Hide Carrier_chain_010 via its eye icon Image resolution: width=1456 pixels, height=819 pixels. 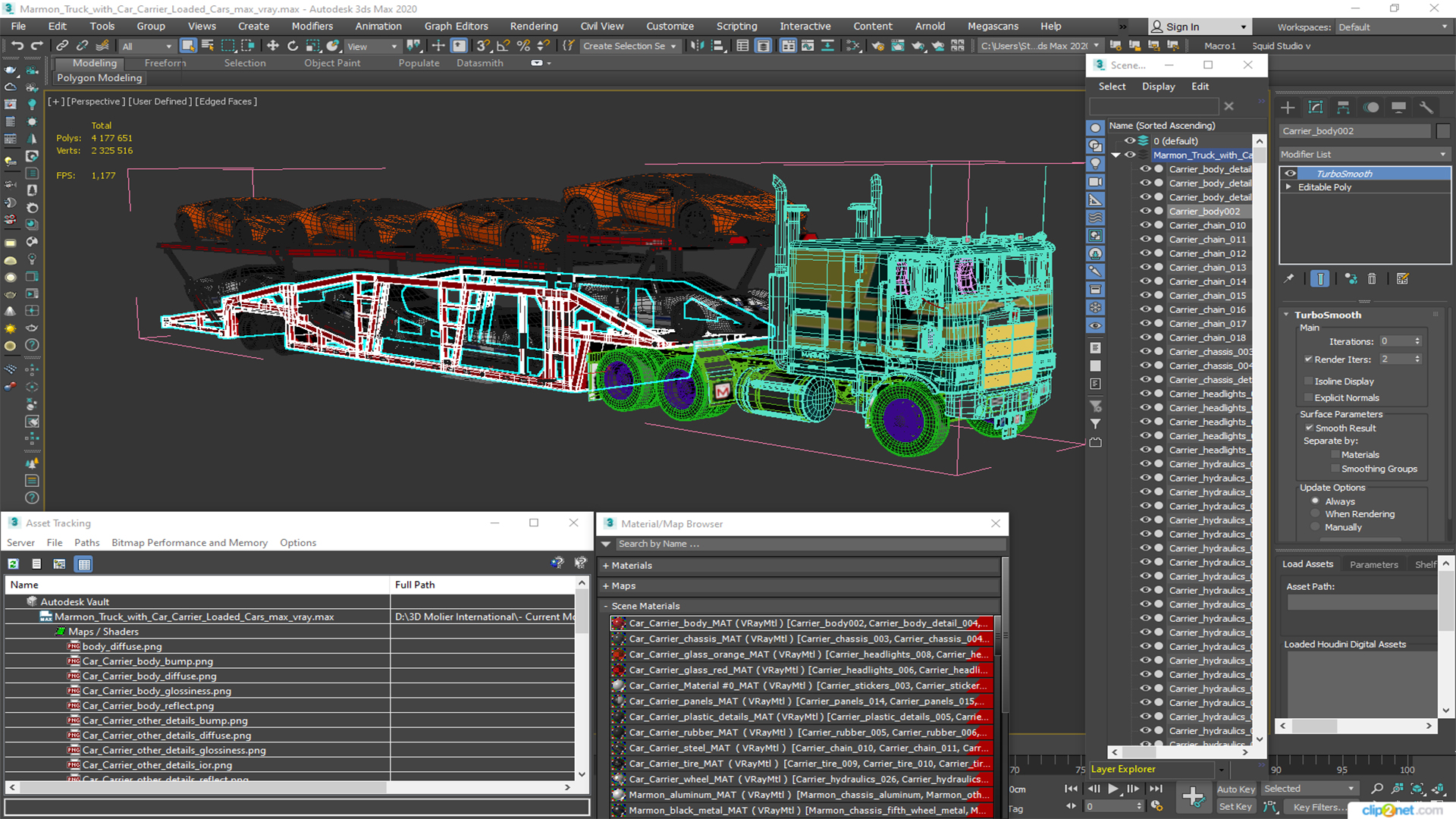(x=1145, y=225)
